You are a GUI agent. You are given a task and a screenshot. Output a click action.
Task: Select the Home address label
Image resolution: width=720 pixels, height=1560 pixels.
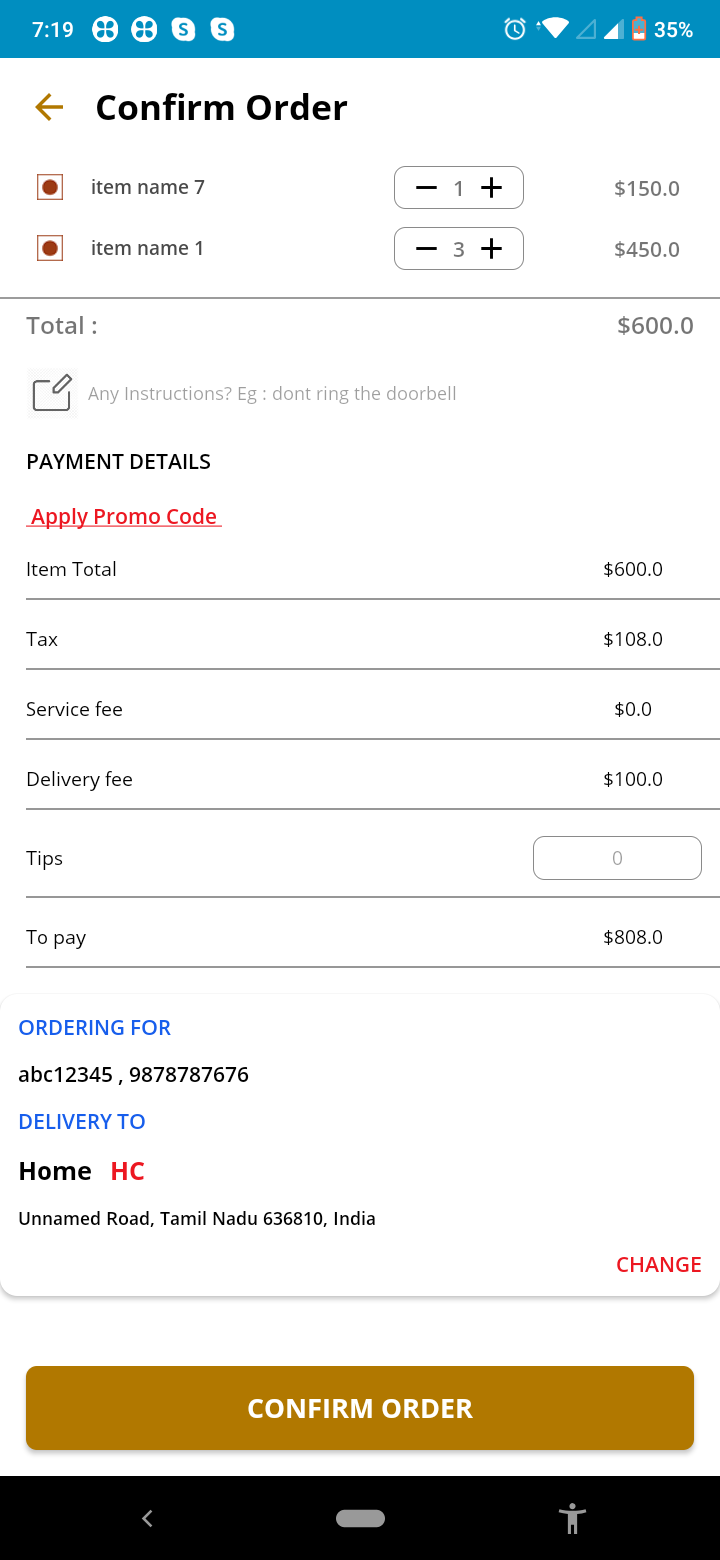[x=55, y=1171]
